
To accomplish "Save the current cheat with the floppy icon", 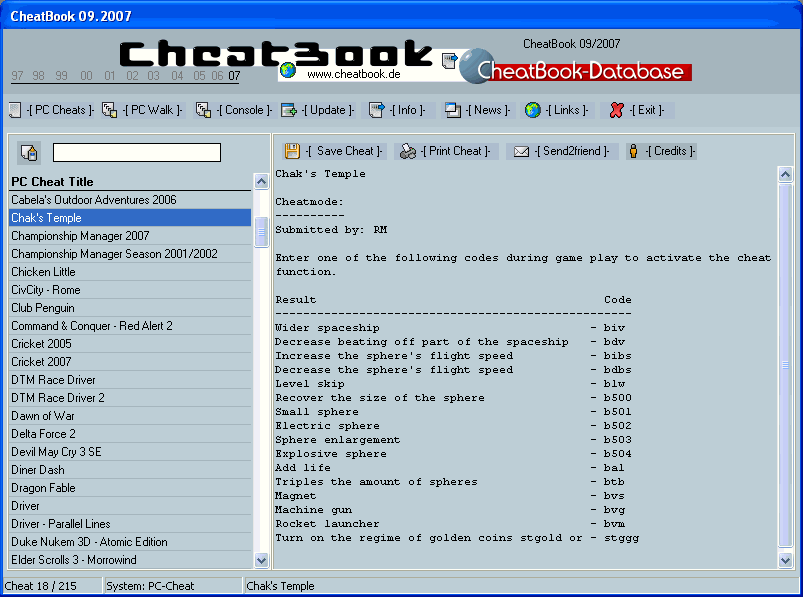I will tap(290, 151).
